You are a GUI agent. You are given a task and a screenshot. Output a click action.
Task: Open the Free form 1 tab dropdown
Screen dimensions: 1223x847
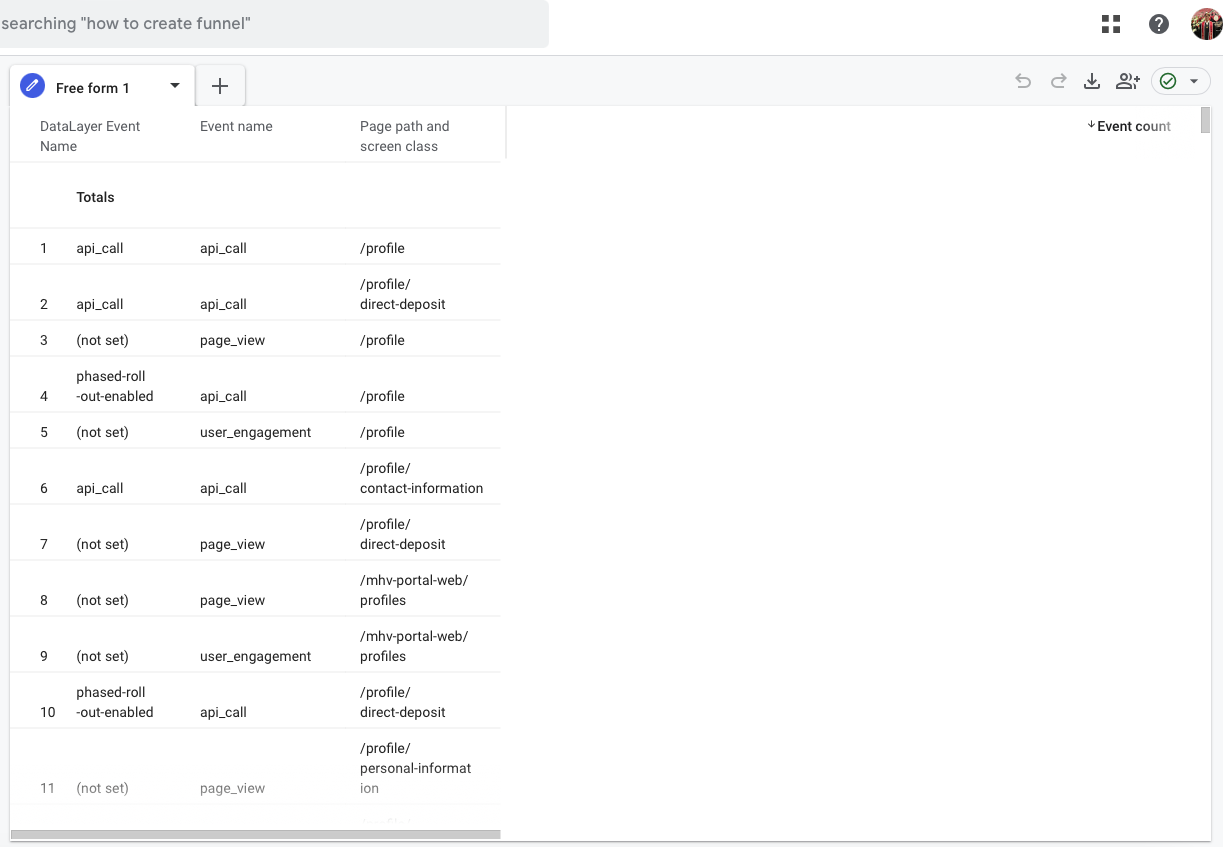coord(174,86)
